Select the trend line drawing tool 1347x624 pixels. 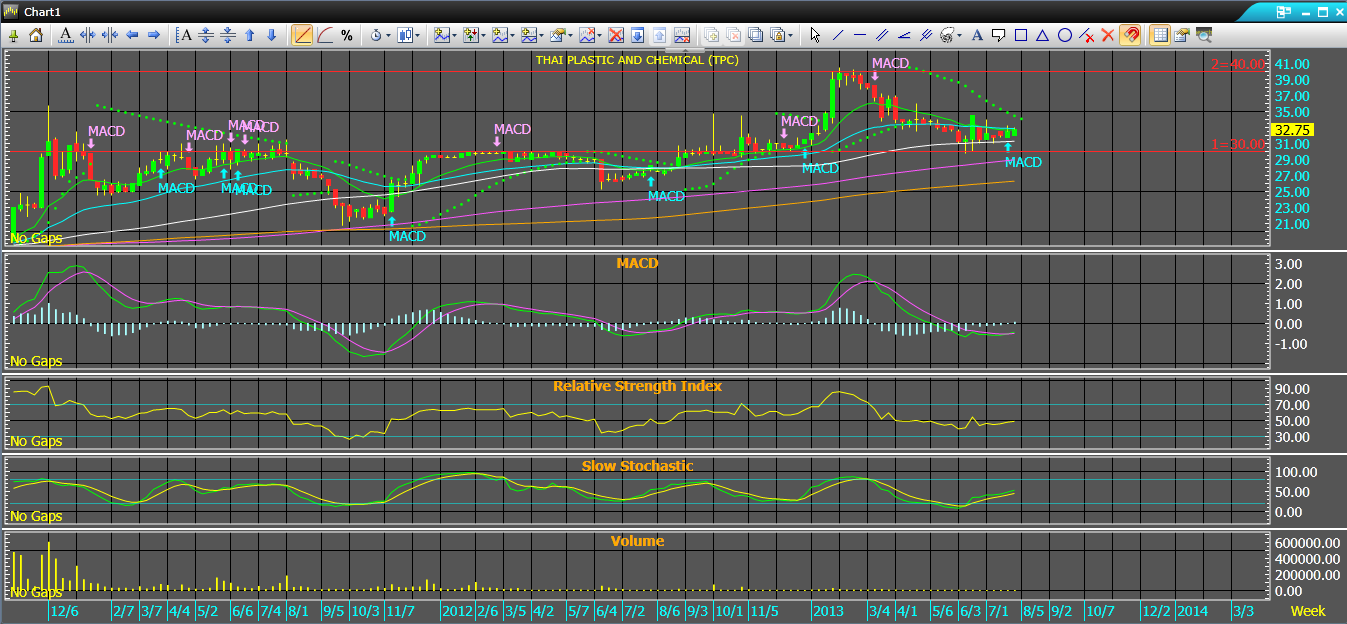[837, 35]
